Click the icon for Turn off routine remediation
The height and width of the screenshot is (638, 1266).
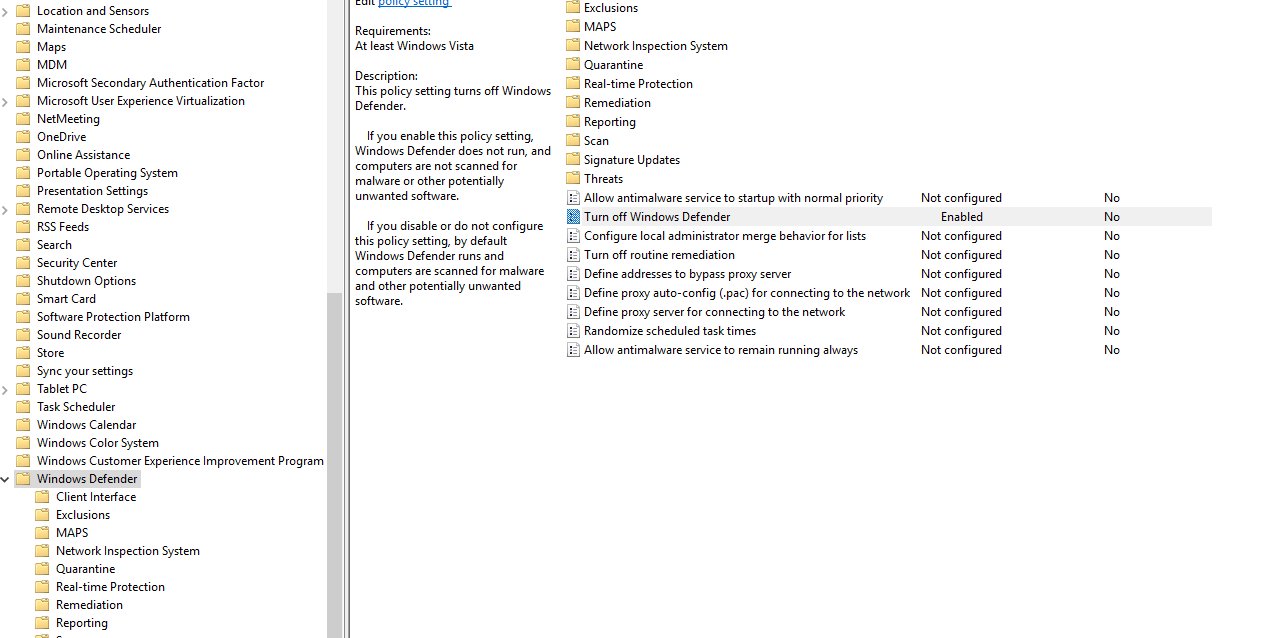tap(573, 255)
